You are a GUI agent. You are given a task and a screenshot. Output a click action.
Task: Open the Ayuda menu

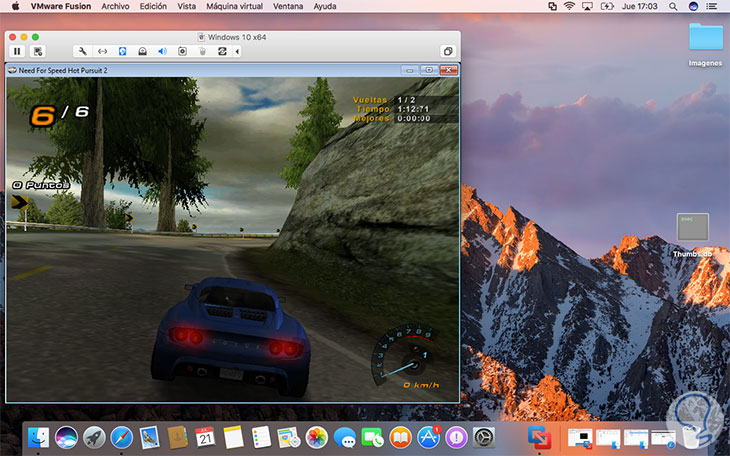[325, 6]
